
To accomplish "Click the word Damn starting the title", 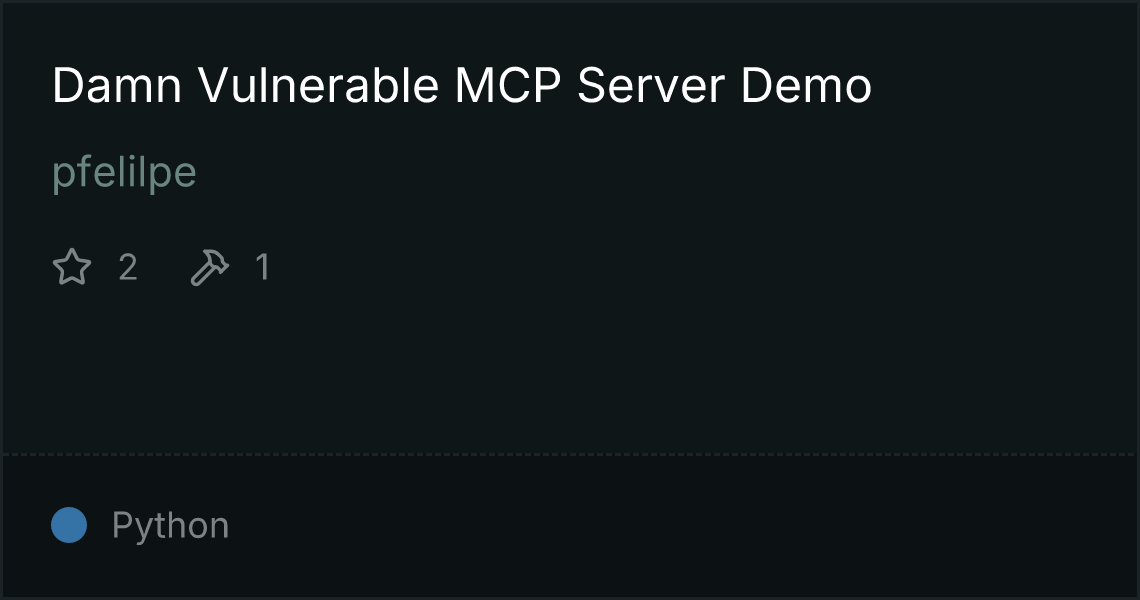I will point(117,86).
